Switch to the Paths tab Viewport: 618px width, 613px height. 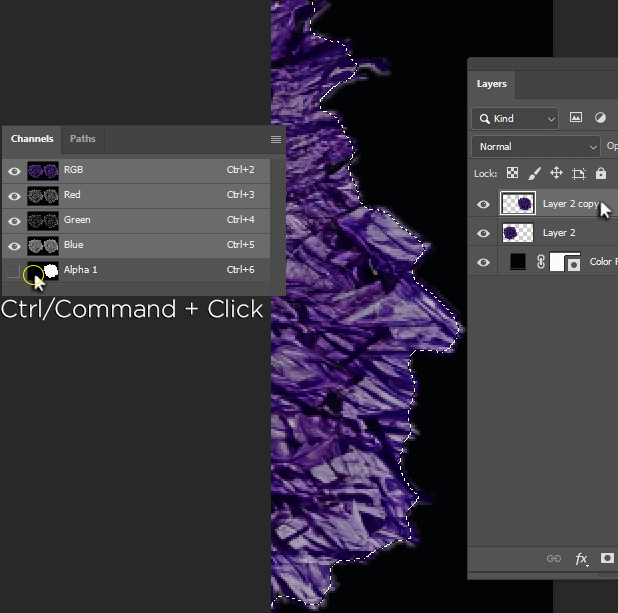pos(83,139)
